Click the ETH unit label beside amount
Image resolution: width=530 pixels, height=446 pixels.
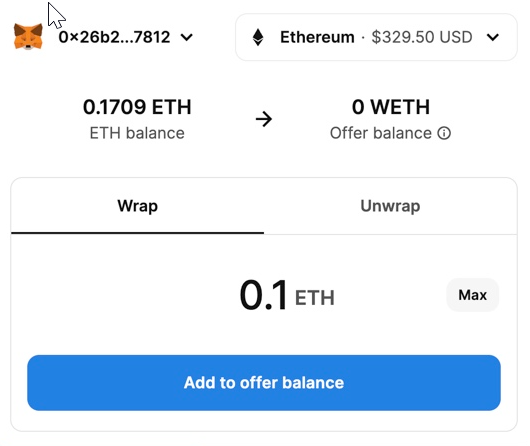tap(315, 298)
